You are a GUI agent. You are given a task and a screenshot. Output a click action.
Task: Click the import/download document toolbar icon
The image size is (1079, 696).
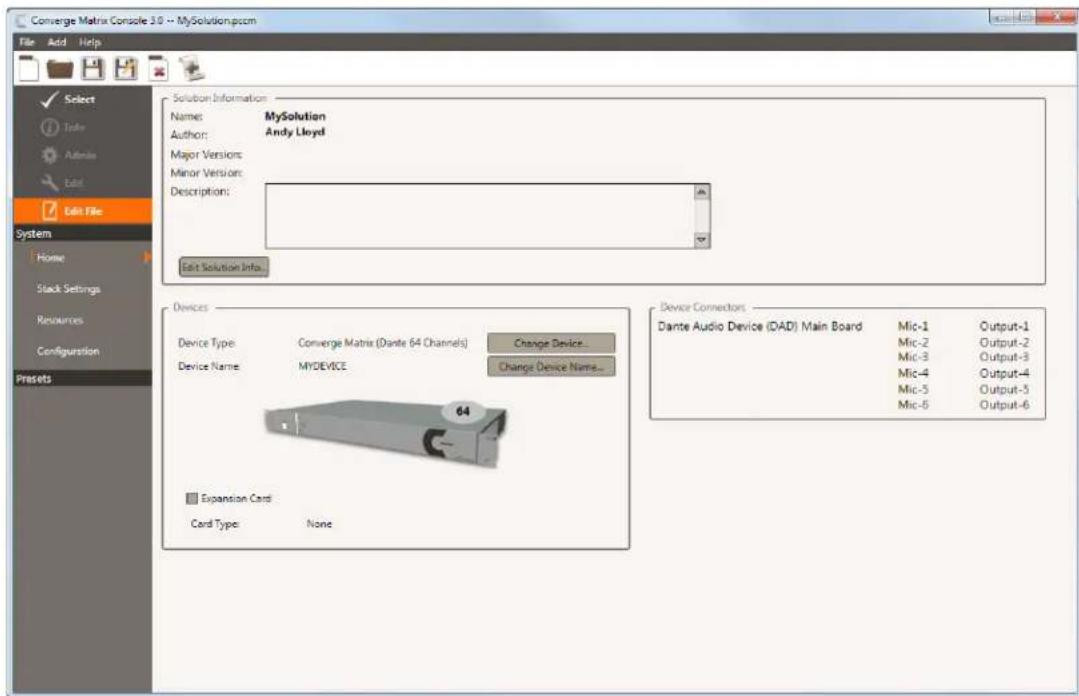(x=191, y=69)
